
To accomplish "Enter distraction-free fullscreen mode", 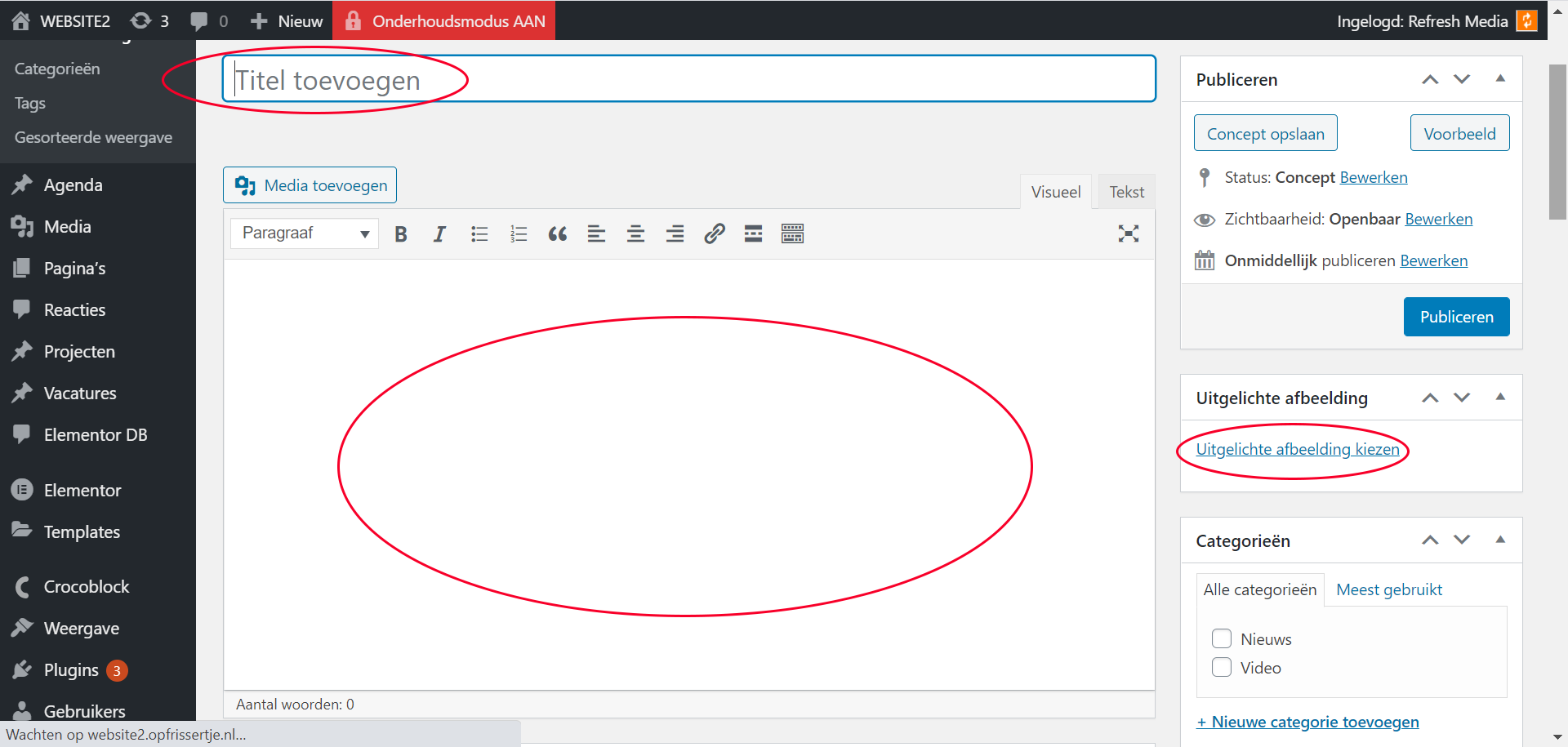I will (x=1128, y=234).
